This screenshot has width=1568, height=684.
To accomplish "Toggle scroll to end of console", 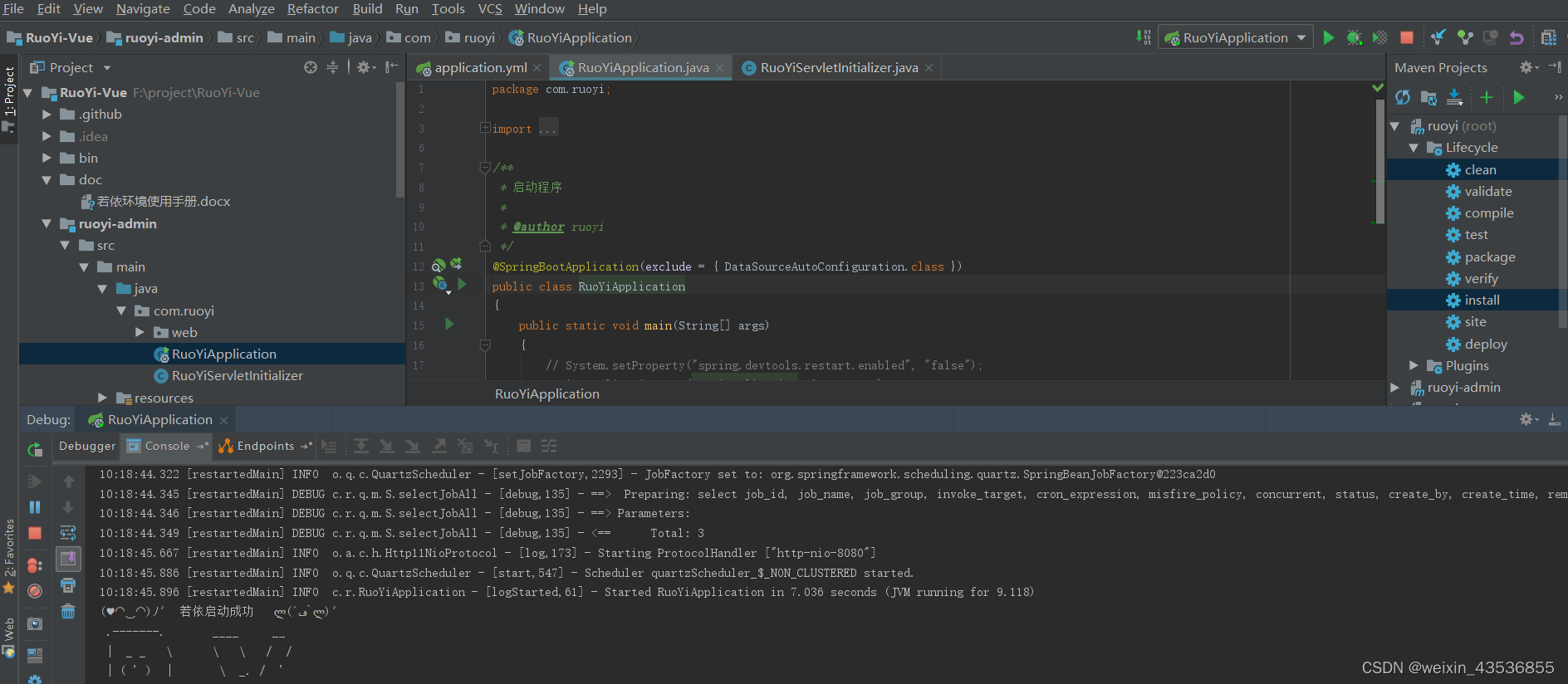I will point(68,559).
